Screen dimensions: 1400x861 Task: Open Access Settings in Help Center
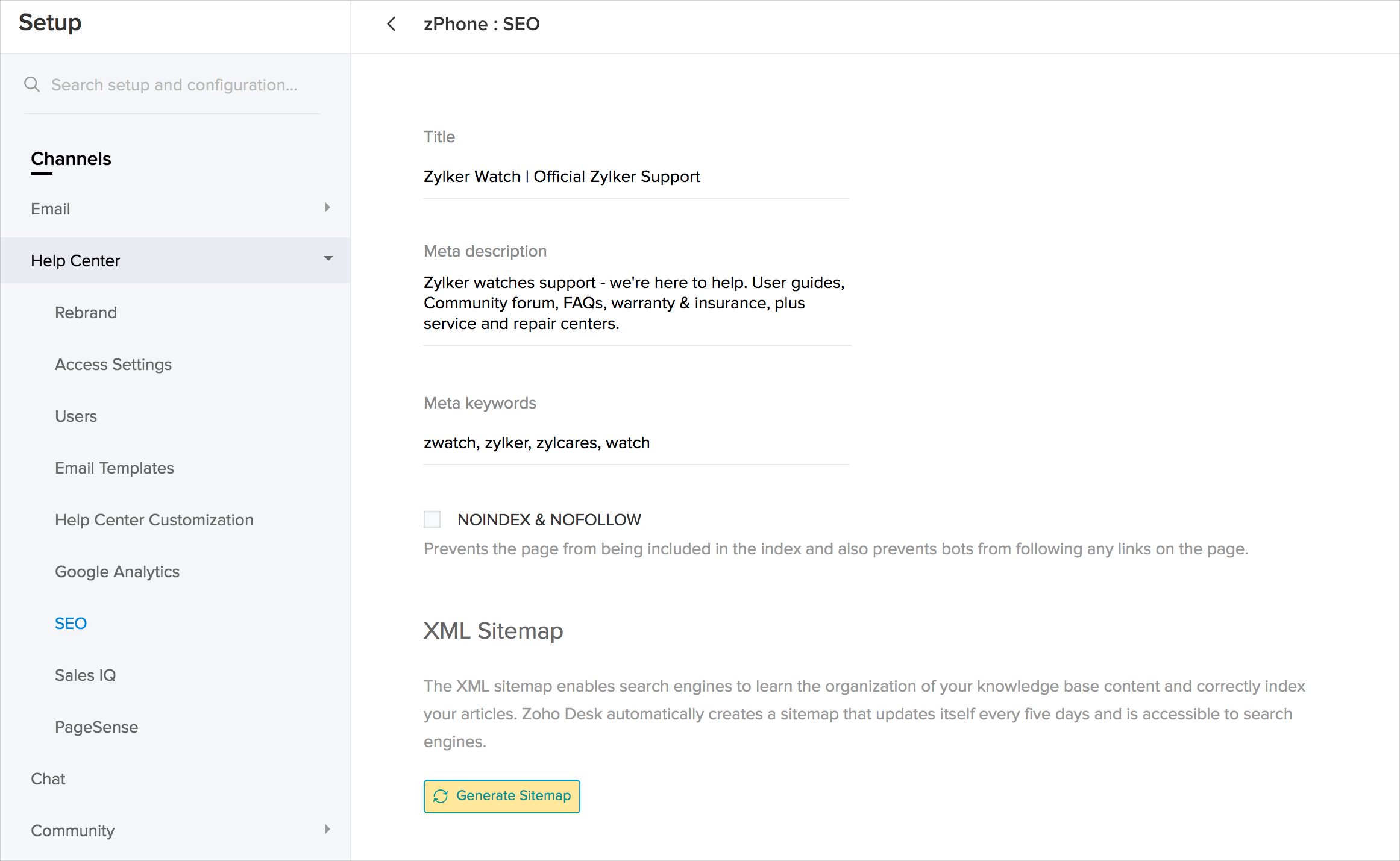[x=113, y=365]
